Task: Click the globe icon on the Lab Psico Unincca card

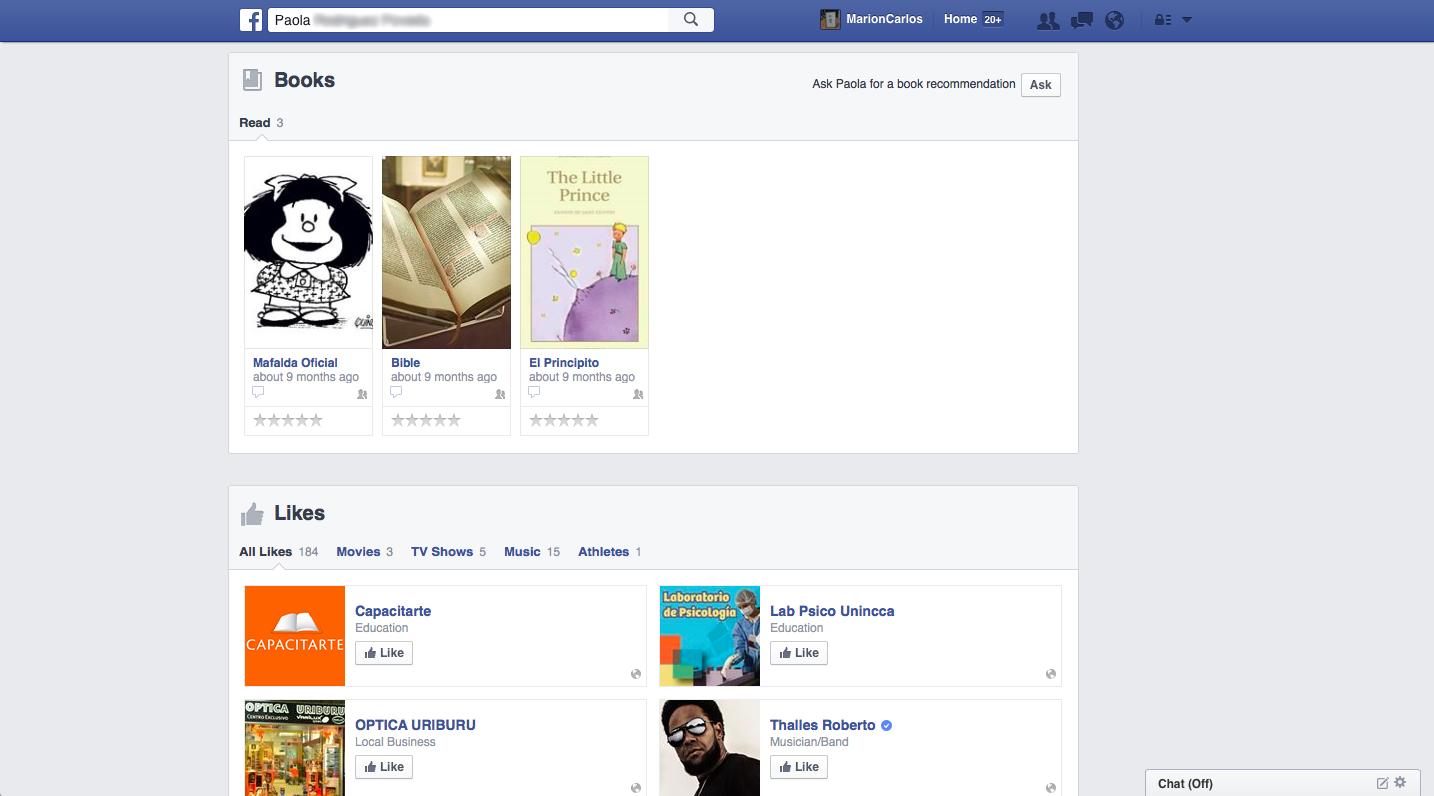Action: click(1051, 674)
